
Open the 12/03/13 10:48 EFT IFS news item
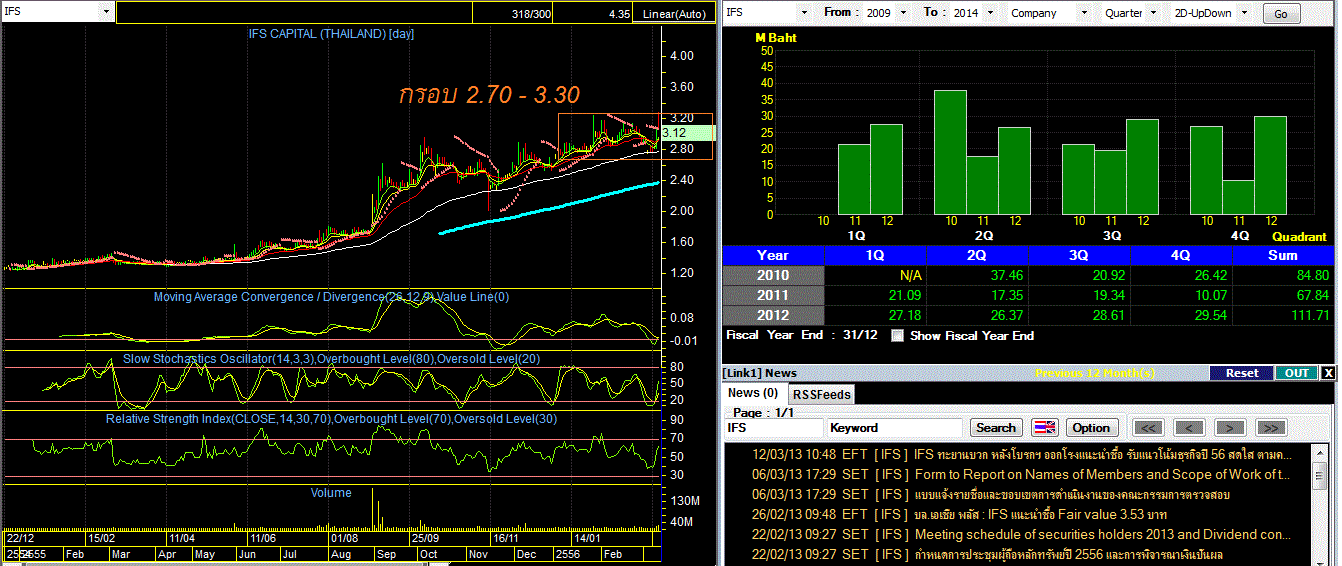click(1020, 455)
